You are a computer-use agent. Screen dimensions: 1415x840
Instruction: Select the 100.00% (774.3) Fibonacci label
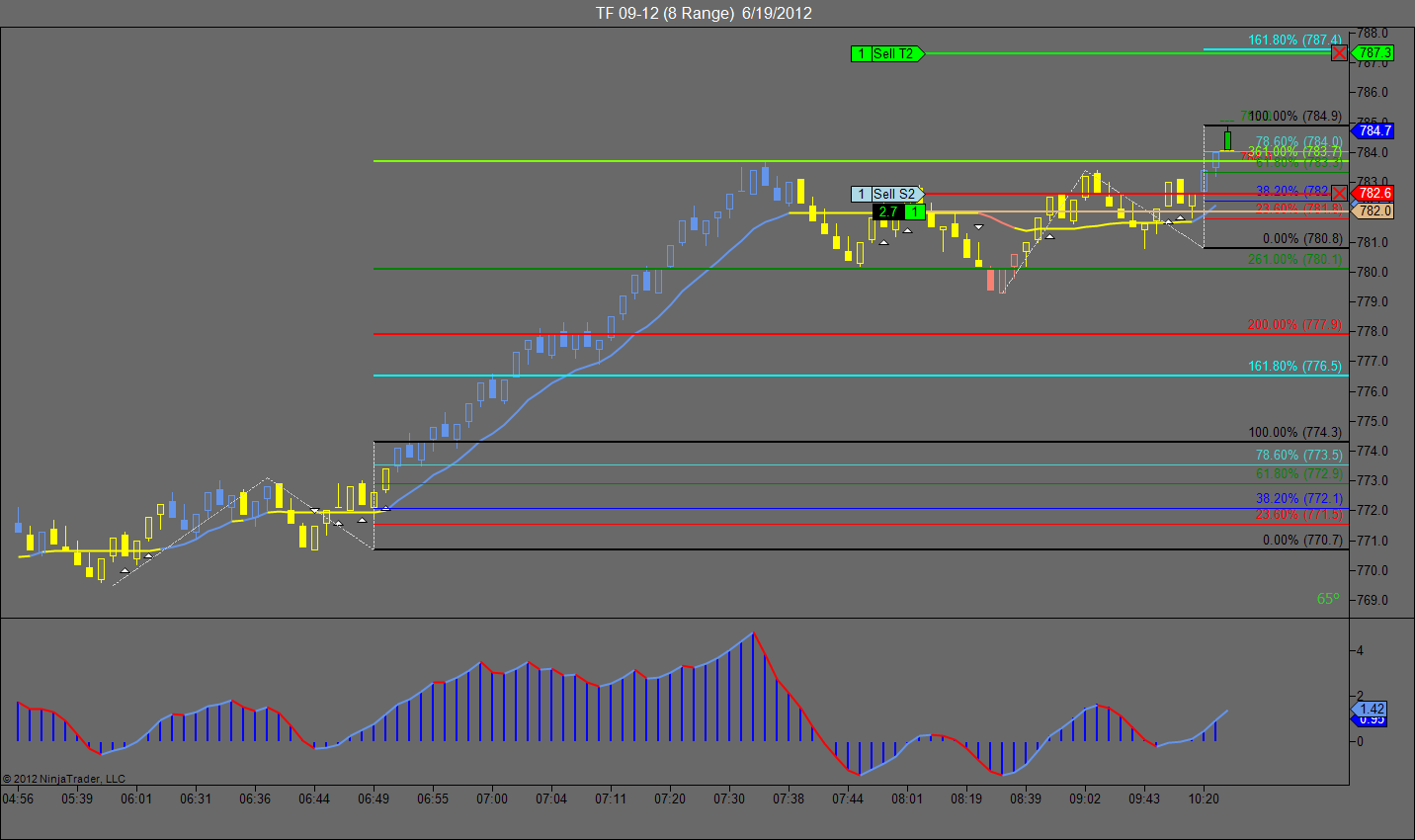(x=1294, y=432)
